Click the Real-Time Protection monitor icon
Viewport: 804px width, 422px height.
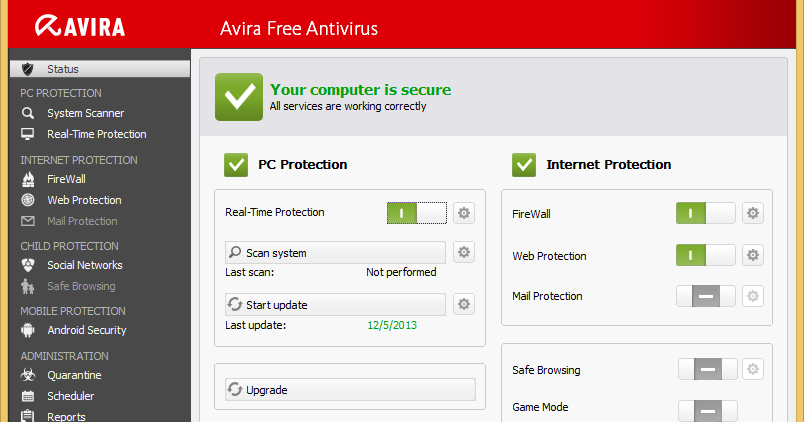point(28,134)
